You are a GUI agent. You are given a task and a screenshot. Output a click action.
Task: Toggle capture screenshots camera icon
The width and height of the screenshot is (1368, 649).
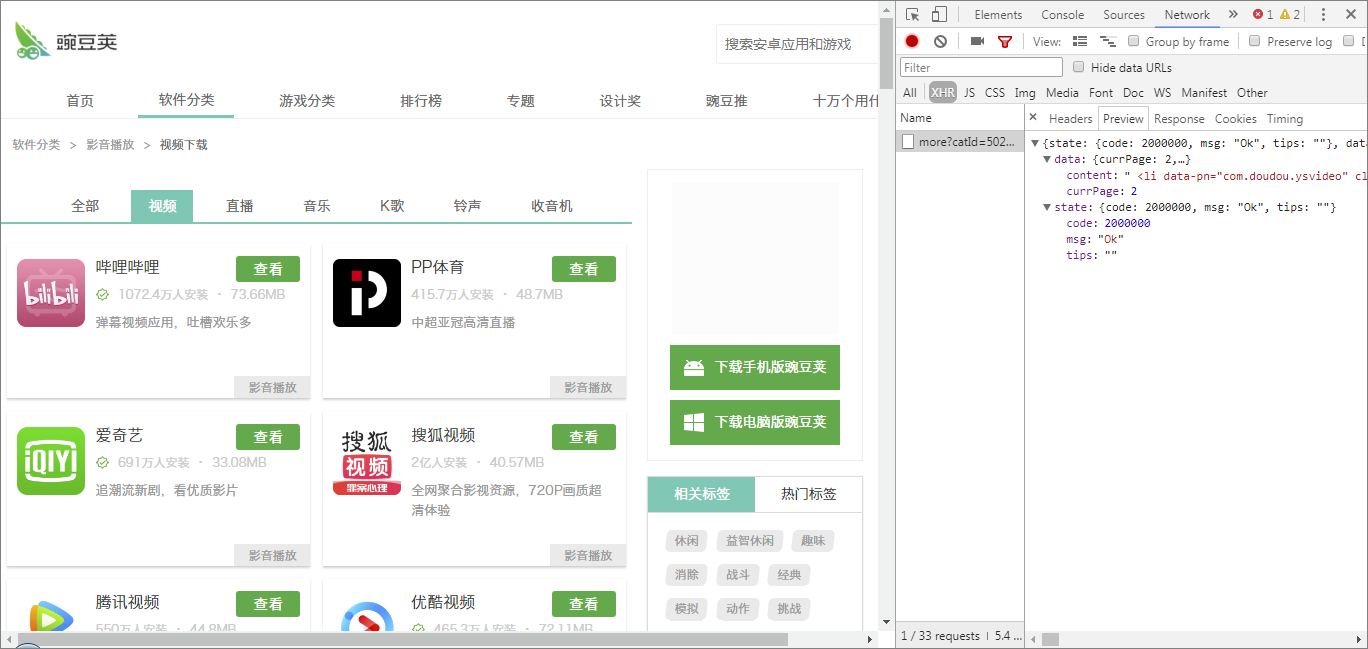pyautogui.click(x=977, y=41)
